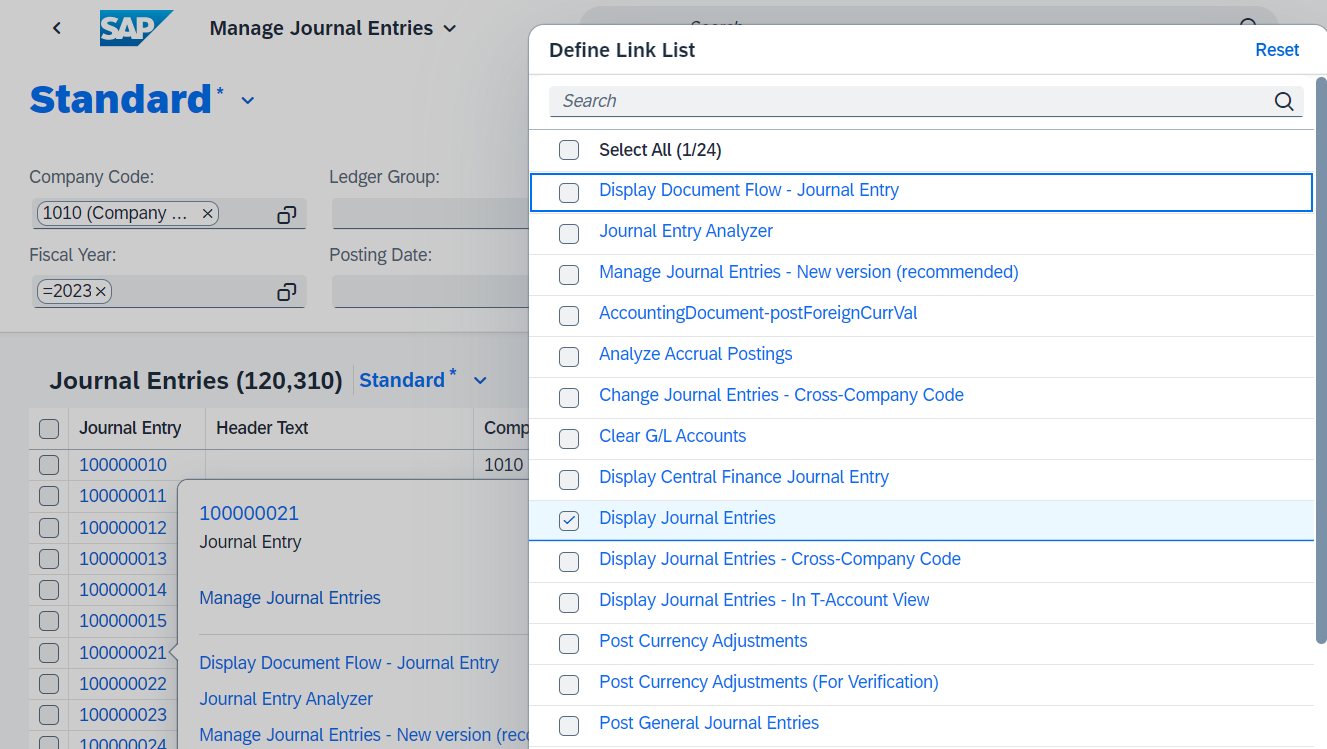Check Display Document Flow - Journal Entry checkbox
The width and height of the screenshot is (1327, 749).
click(569, 192)
